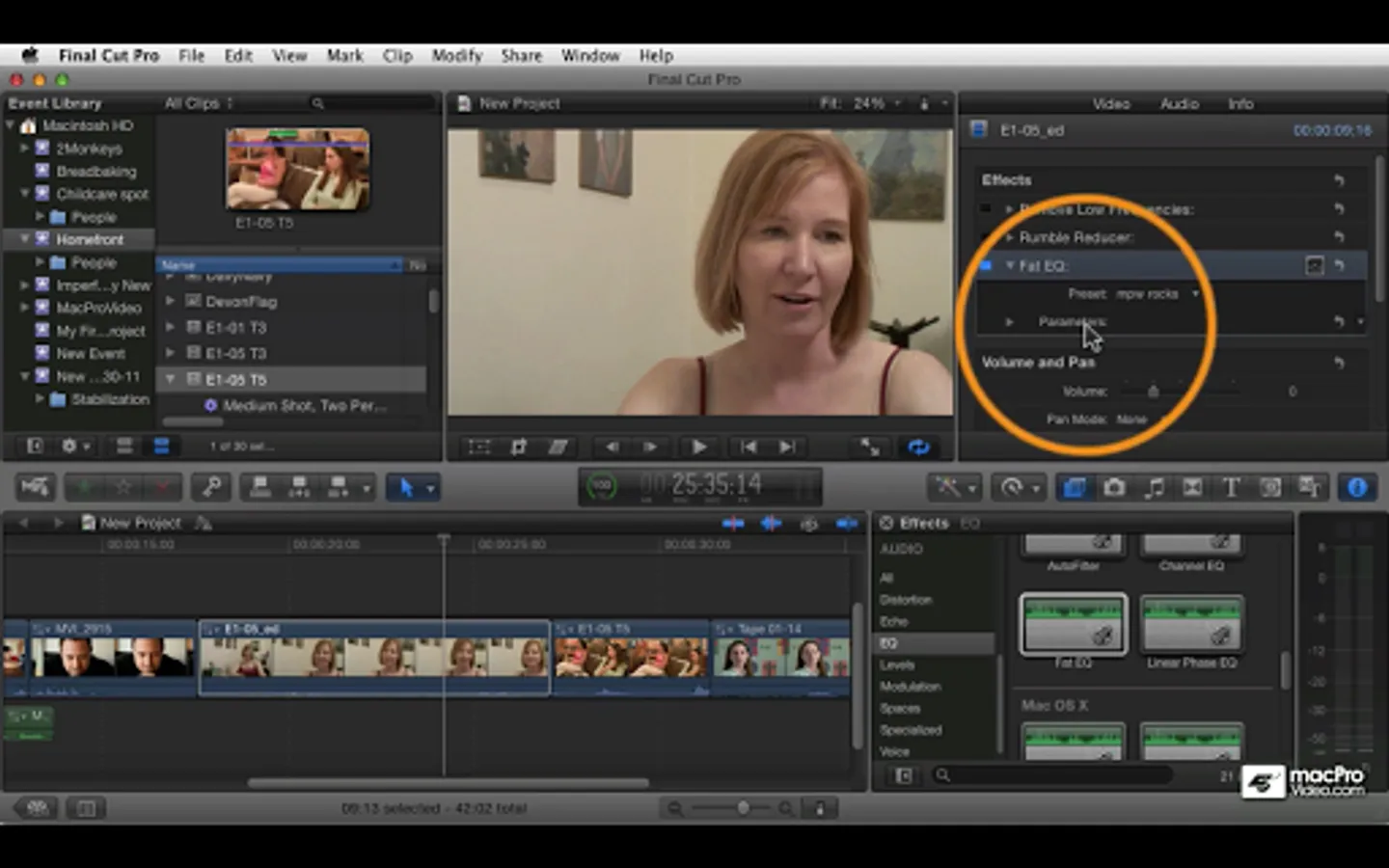Viewport: 1389px width, 868px height.
Task: Enable the Rumble Reducer effect checkbox
Action: click(x=985, y=237)
